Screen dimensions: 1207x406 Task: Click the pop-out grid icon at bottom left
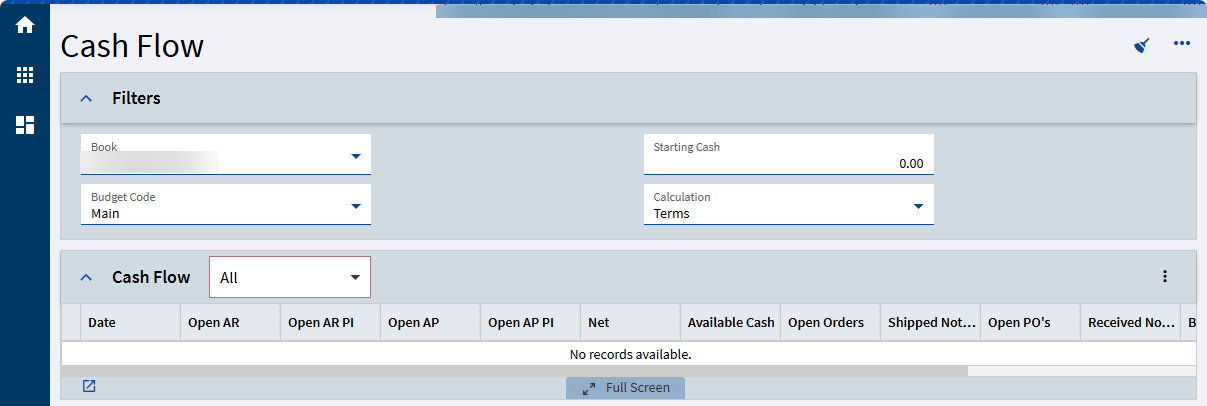(89, 386)
